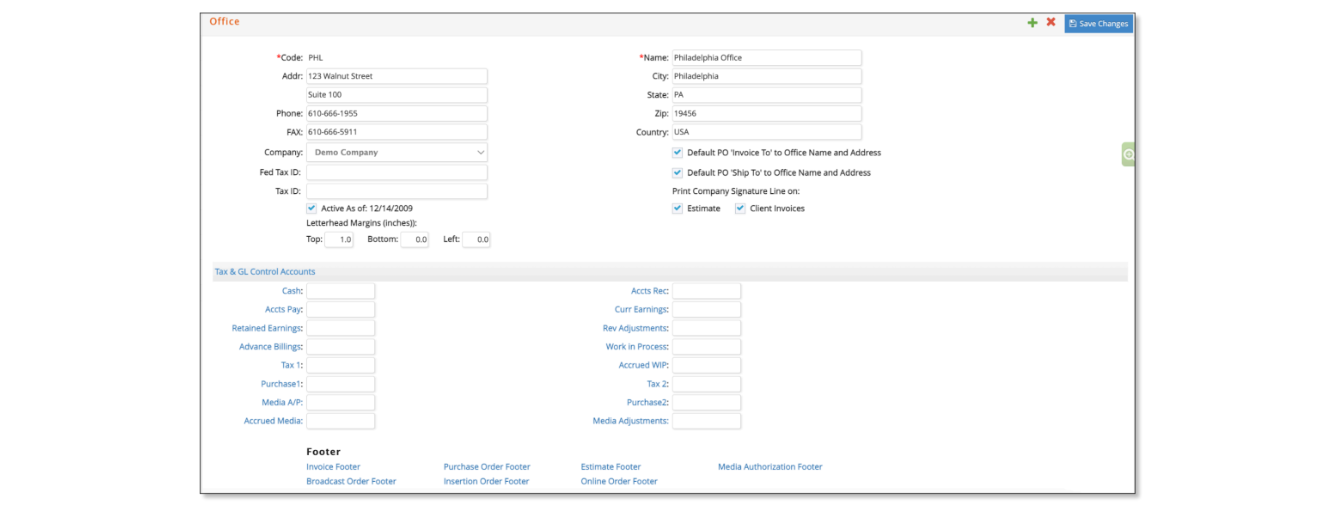Image resolution: width=1332 pixels, height=507 pixels.
Task: Click the Accrued Media link
Action: point(273,421)
